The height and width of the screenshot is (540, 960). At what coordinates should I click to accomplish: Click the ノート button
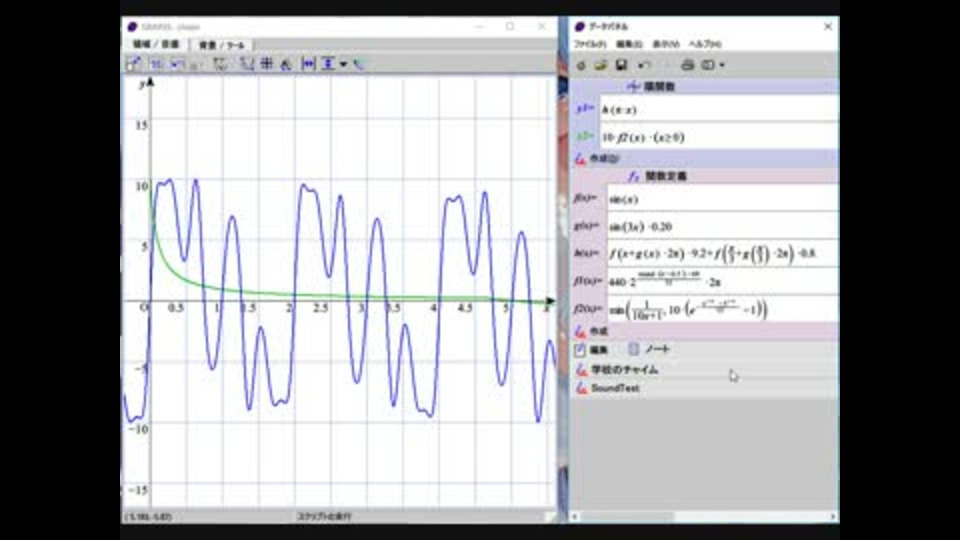[x=650, y=350]
